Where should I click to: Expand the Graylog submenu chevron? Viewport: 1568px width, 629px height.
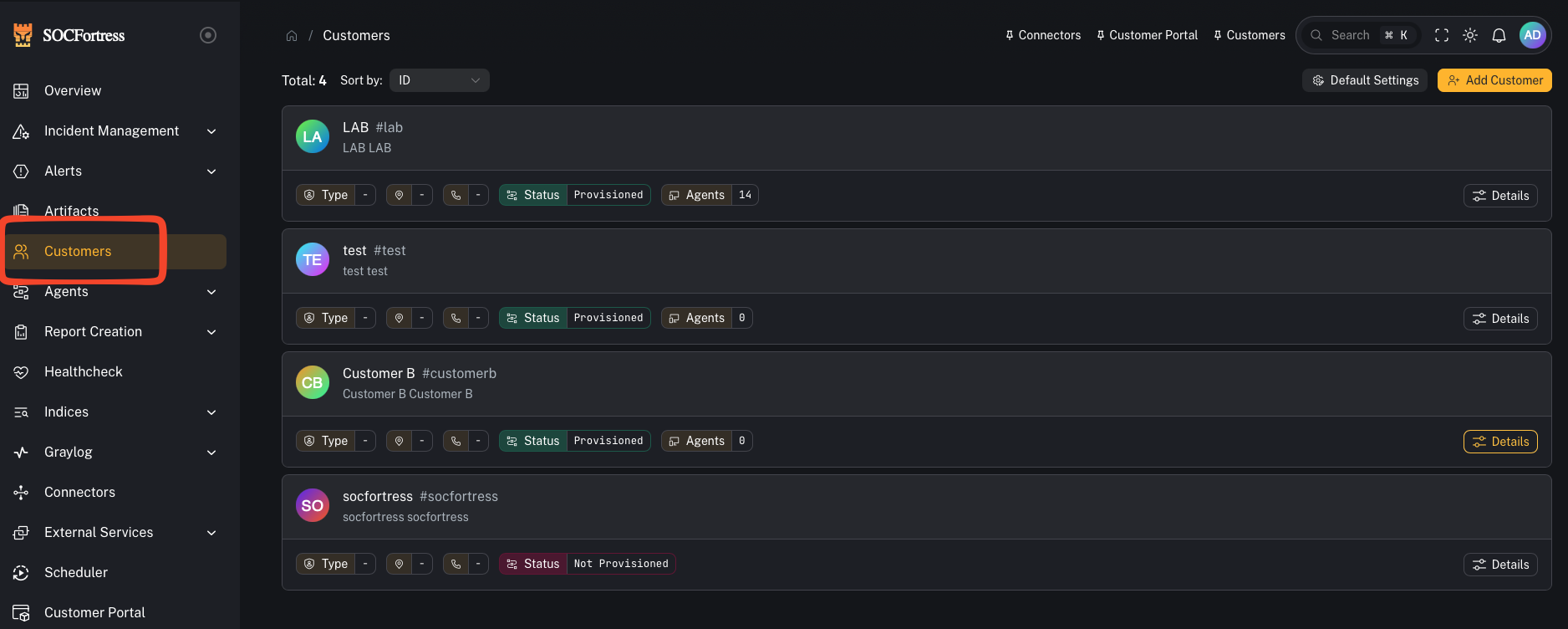pos(211,453)
